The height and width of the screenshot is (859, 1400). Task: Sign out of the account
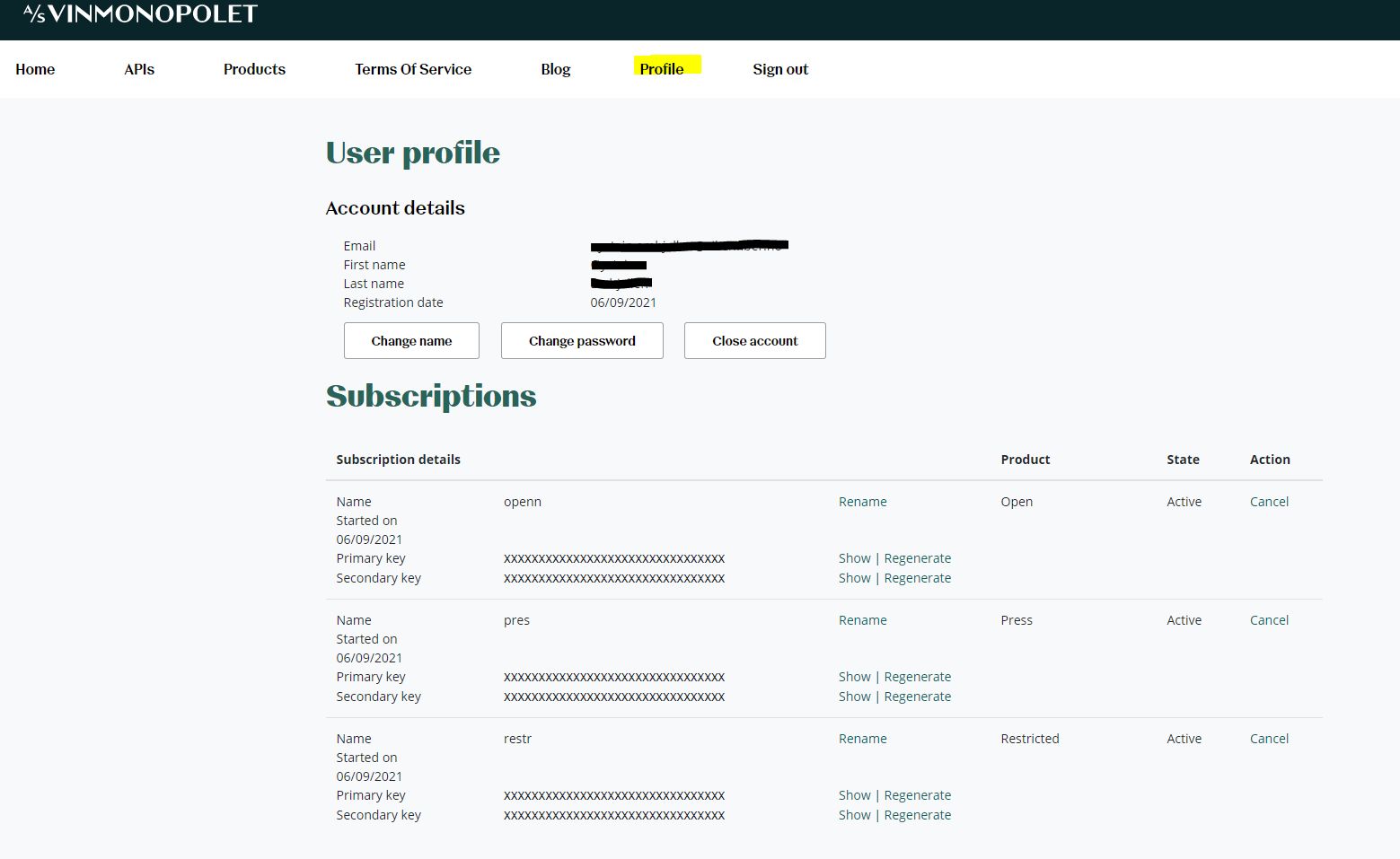(x=780, y=69)
